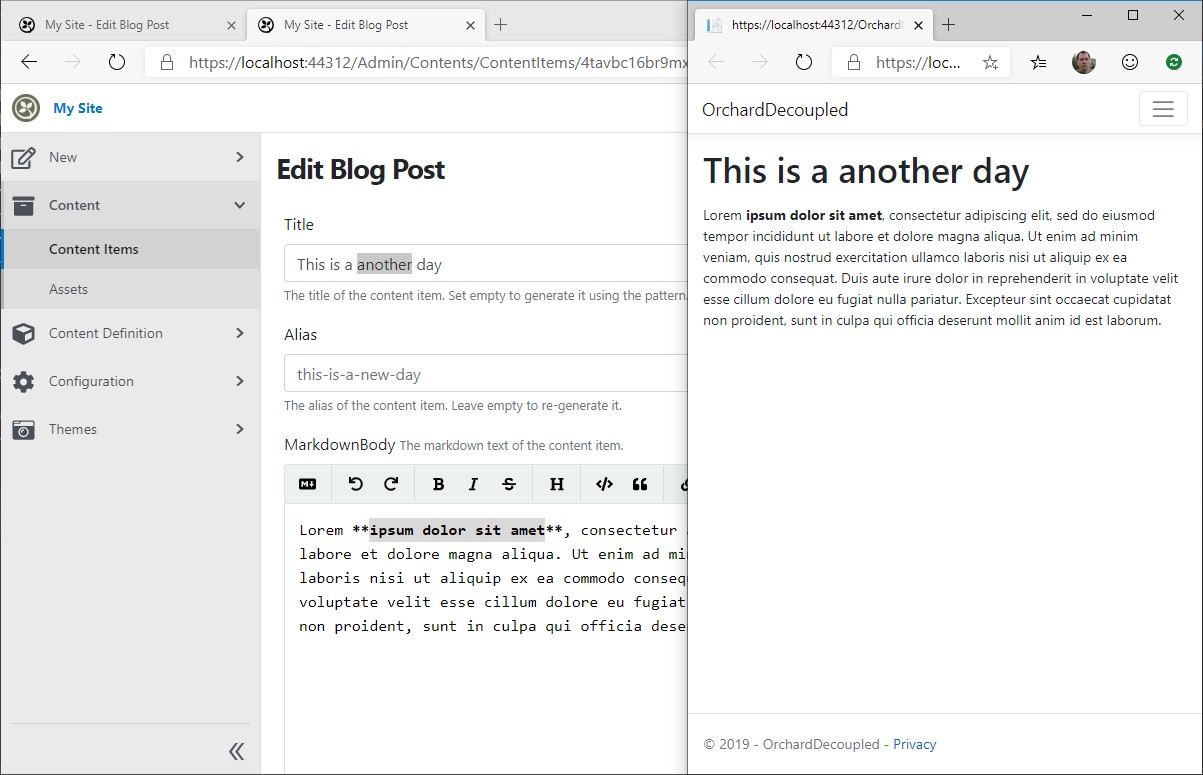Toggle bold formatting in markdown editor
Image resolution: width=1203 pixels, height=775 pixels.
[x=438, y=484]
